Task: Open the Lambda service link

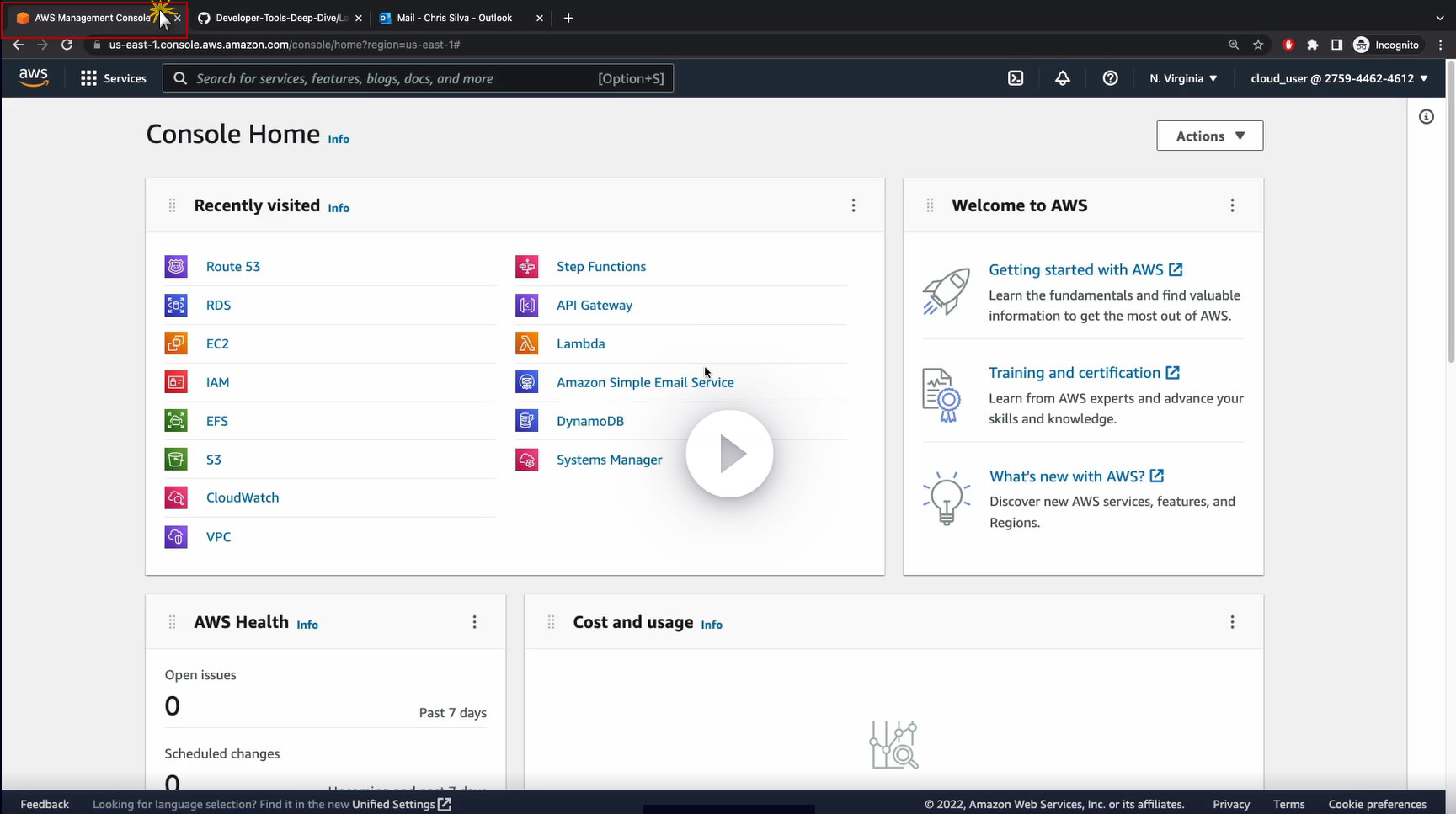Action: tap(580, 343)
